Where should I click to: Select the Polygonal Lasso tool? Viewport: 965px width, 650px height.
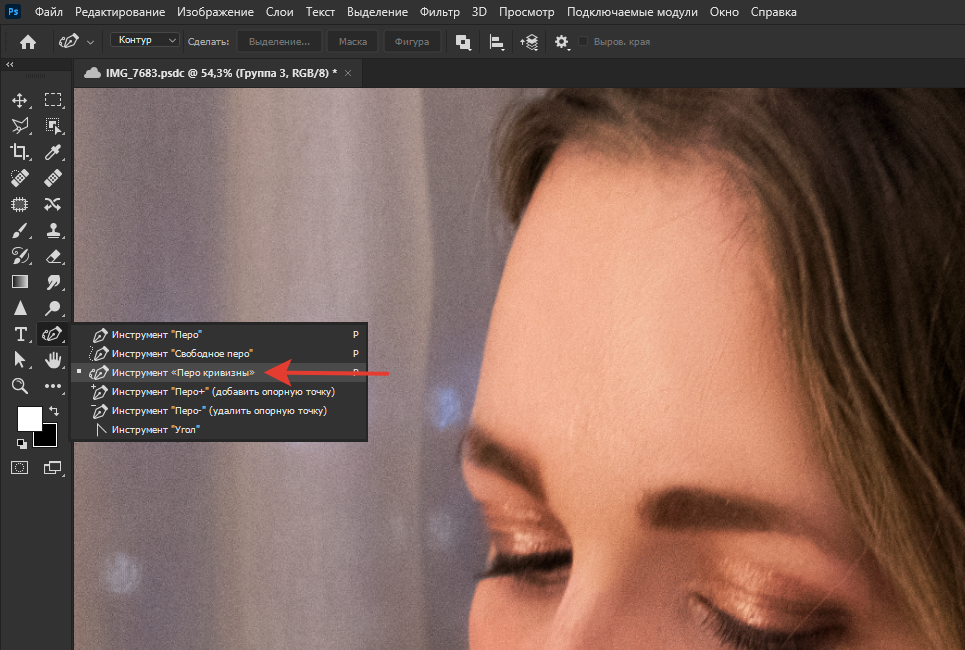tap(20, 126)
